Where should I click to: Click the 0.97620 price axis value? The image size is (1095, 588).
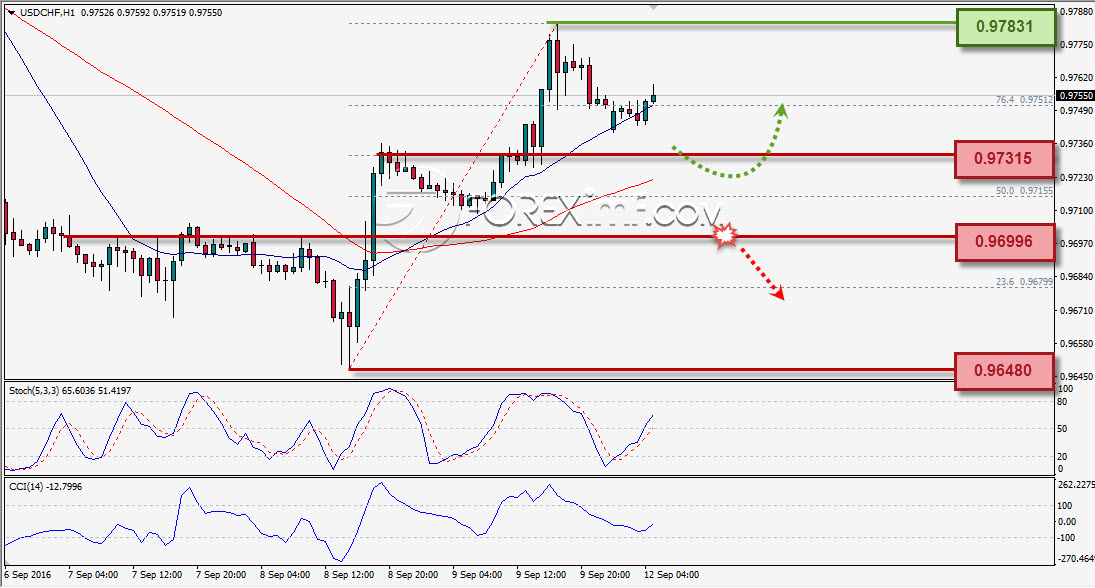tap(1076, 78)
